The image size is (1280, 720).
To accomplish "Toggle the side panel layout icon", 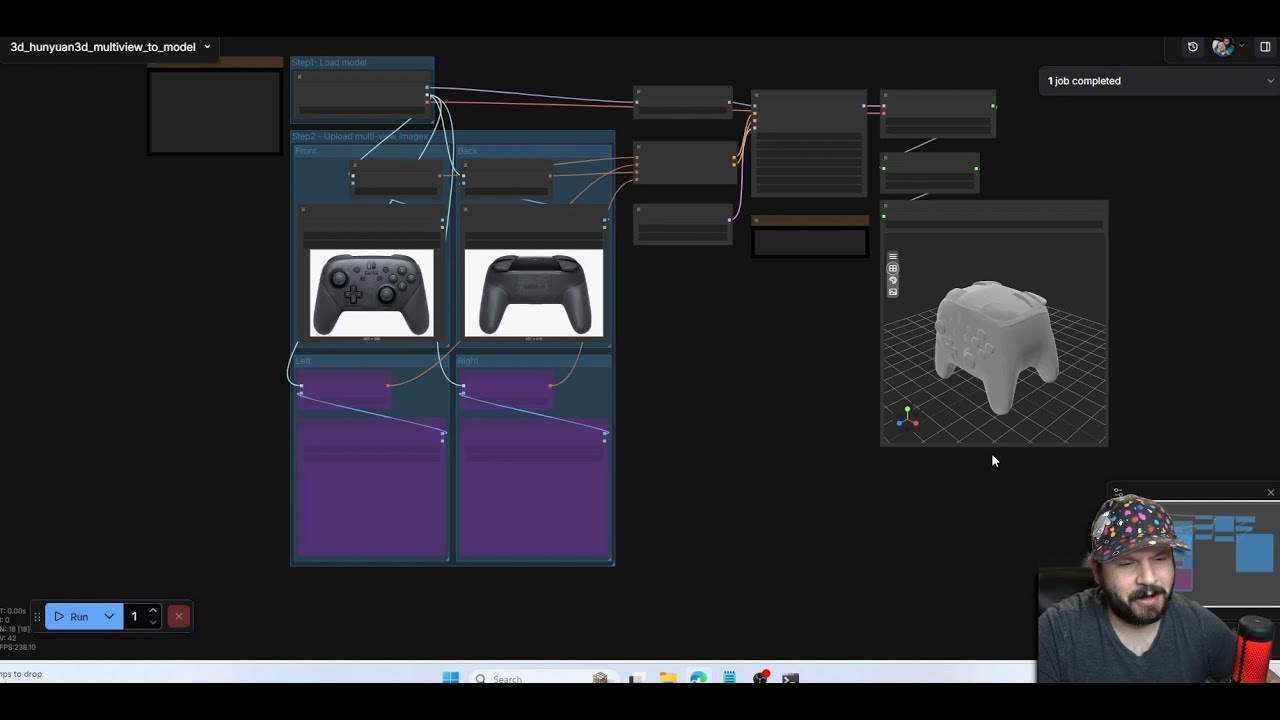I will click(1265, 47).
